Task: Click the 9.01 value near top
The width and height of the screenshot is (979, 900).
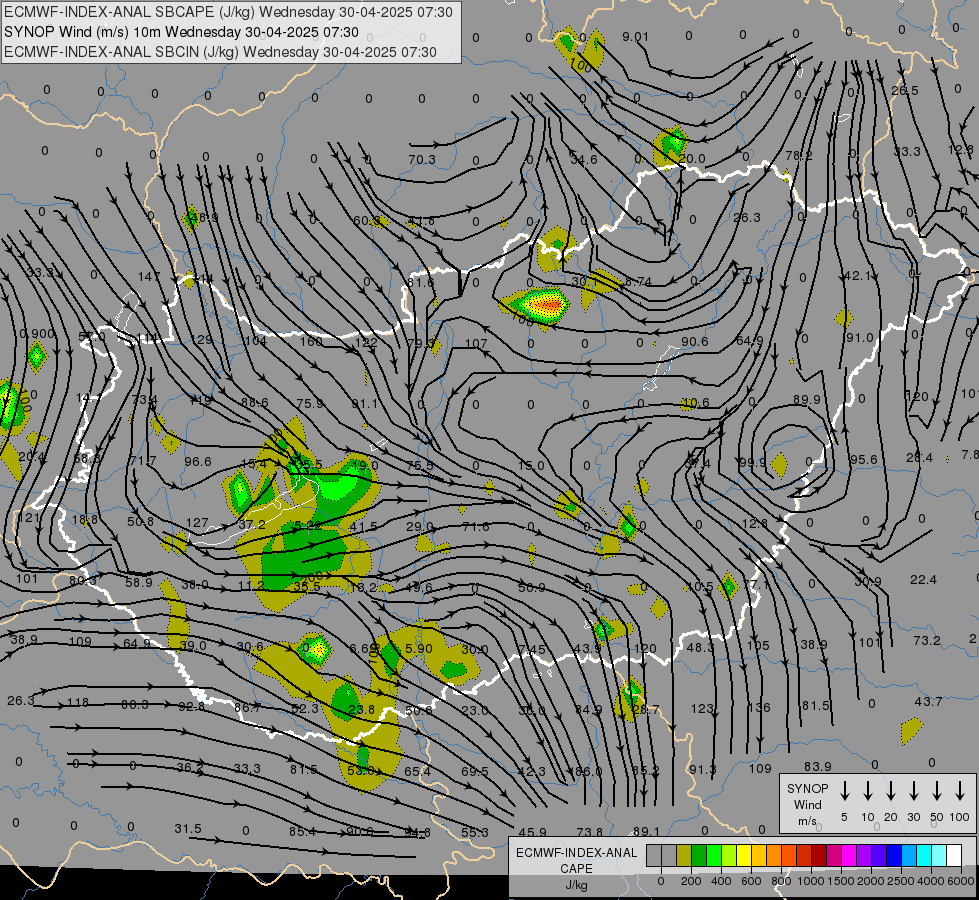Action: [636, 37]
